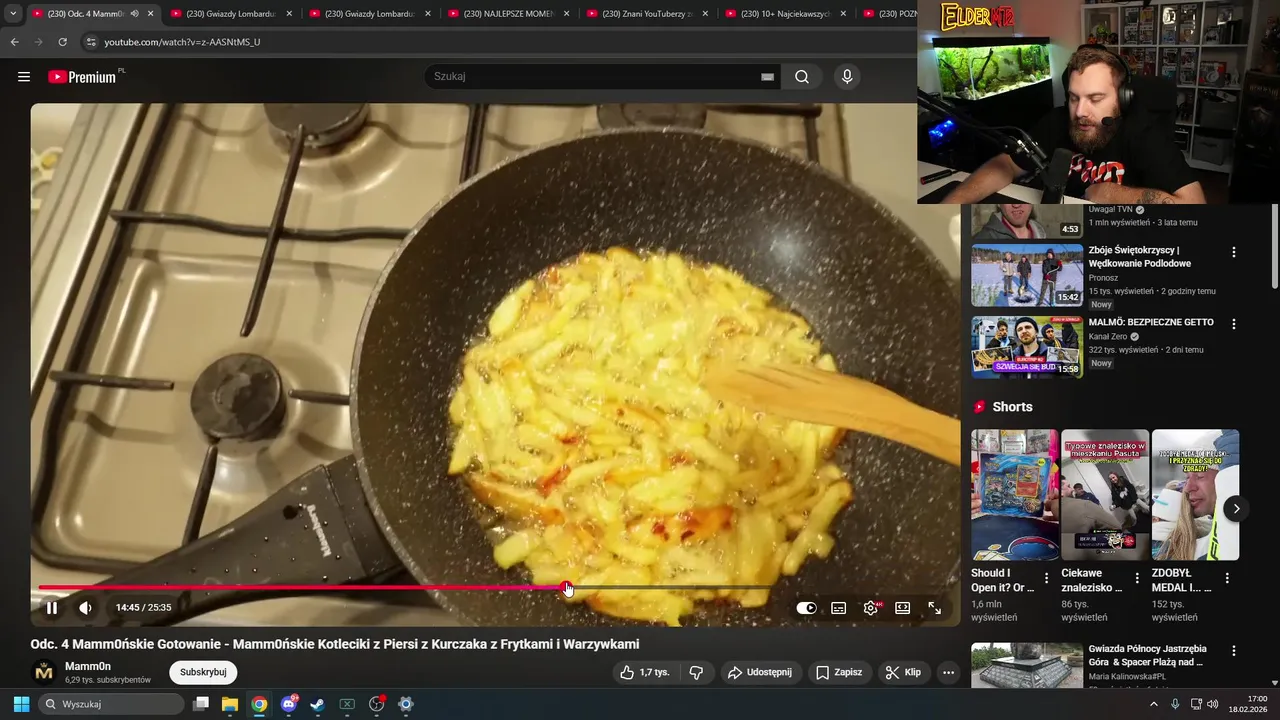
Task: Open options menu for MALMÖ video
Action: point(1233,324)
